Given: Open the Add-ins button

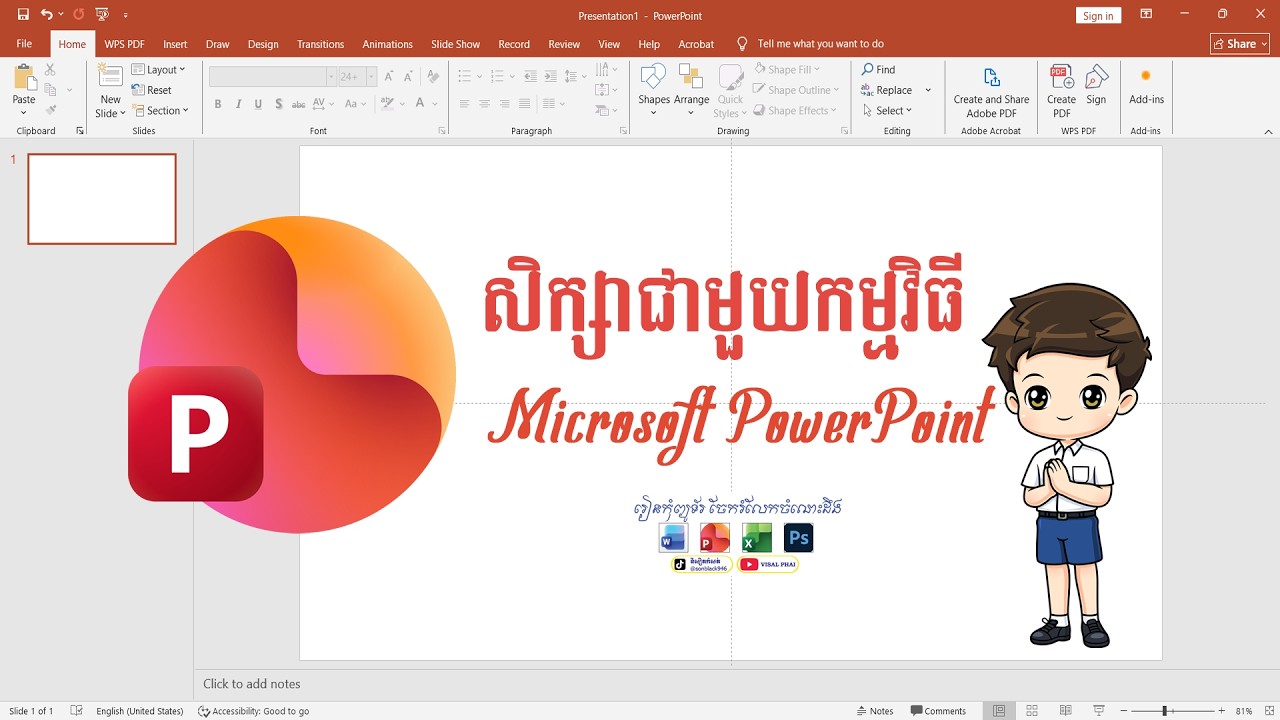Looking at the screenshot, I should pyautogui.click(x=1146, y=86).
